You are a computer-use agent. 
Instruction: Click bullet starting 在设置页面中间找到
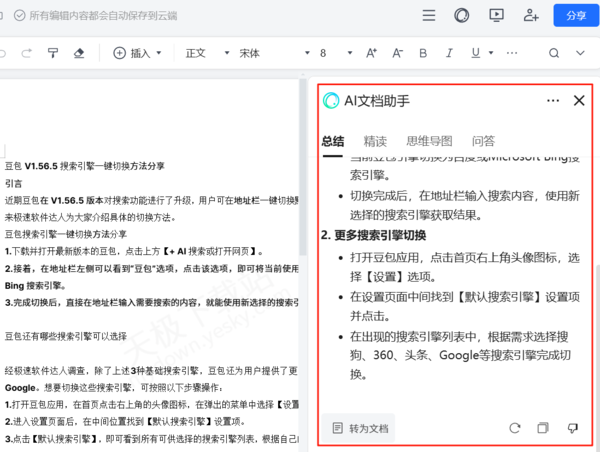(465, 306)
